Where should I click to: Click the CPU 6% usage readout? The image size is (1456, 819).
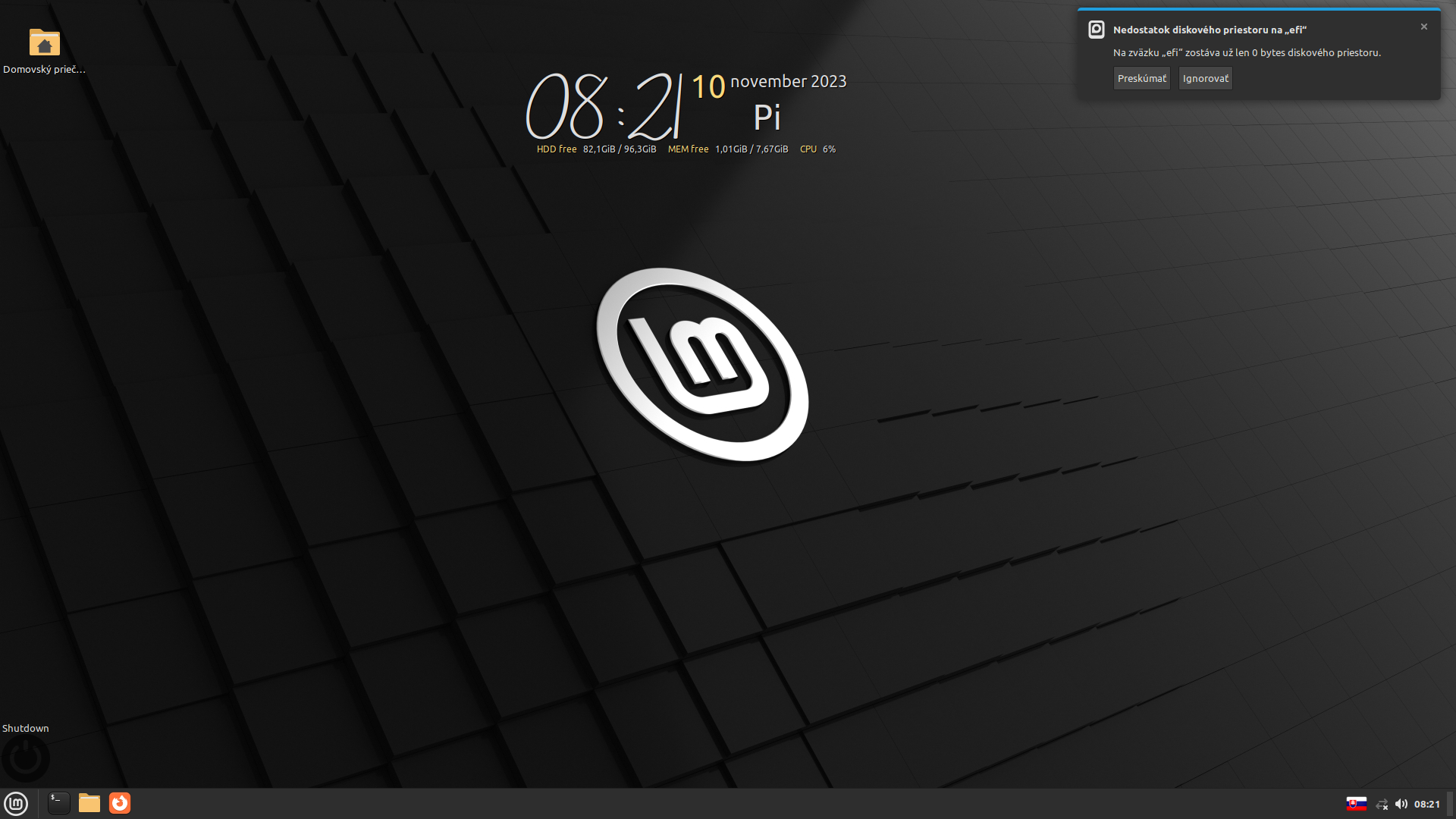click(817, 149)
